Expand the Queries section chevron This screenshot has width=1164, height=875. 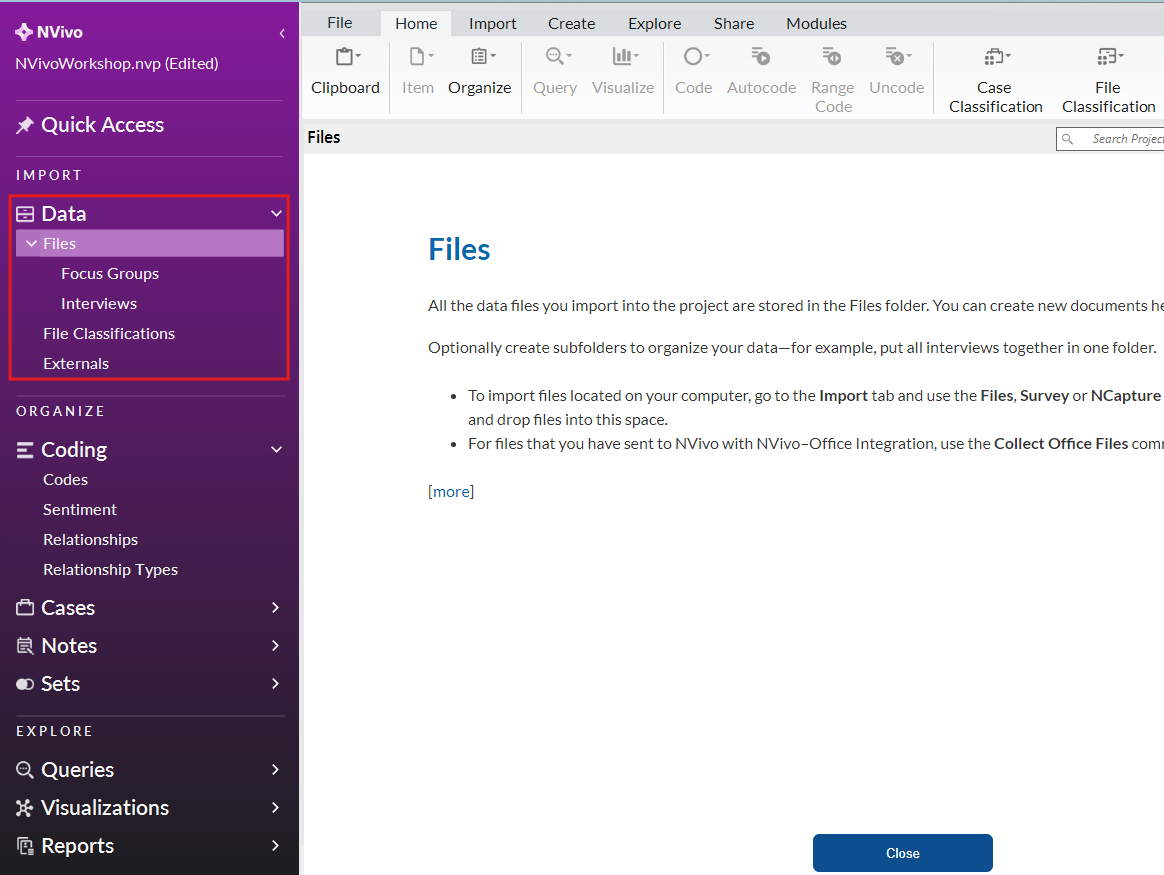click(275, 770)
